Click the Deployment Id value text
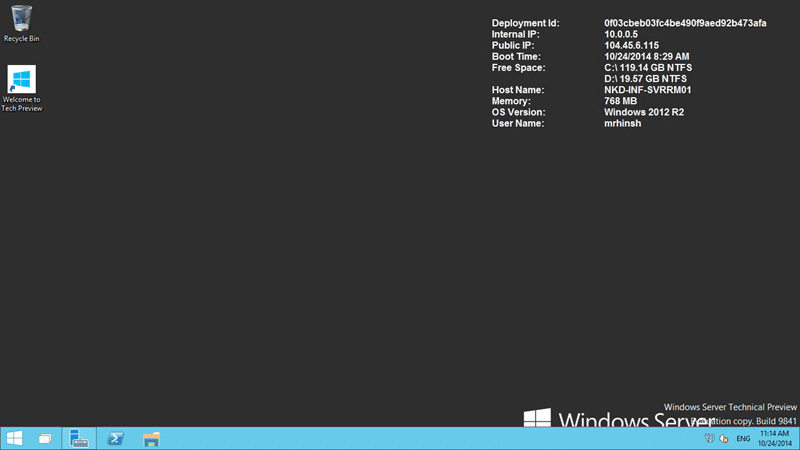 685,23
